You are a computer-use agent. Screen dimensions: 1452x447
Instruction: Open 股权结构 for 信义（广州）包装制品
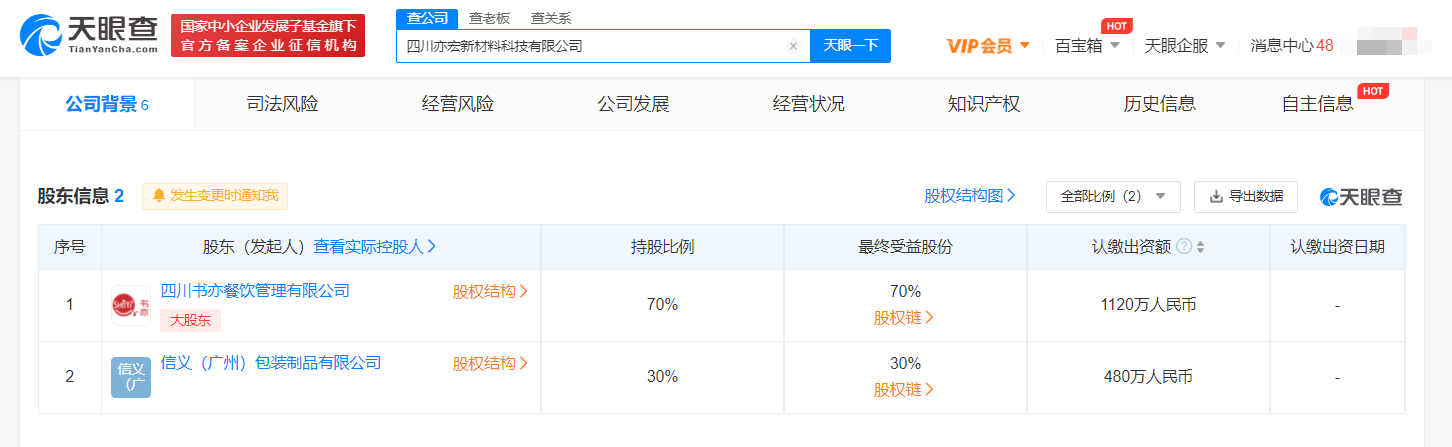[490, 364]
